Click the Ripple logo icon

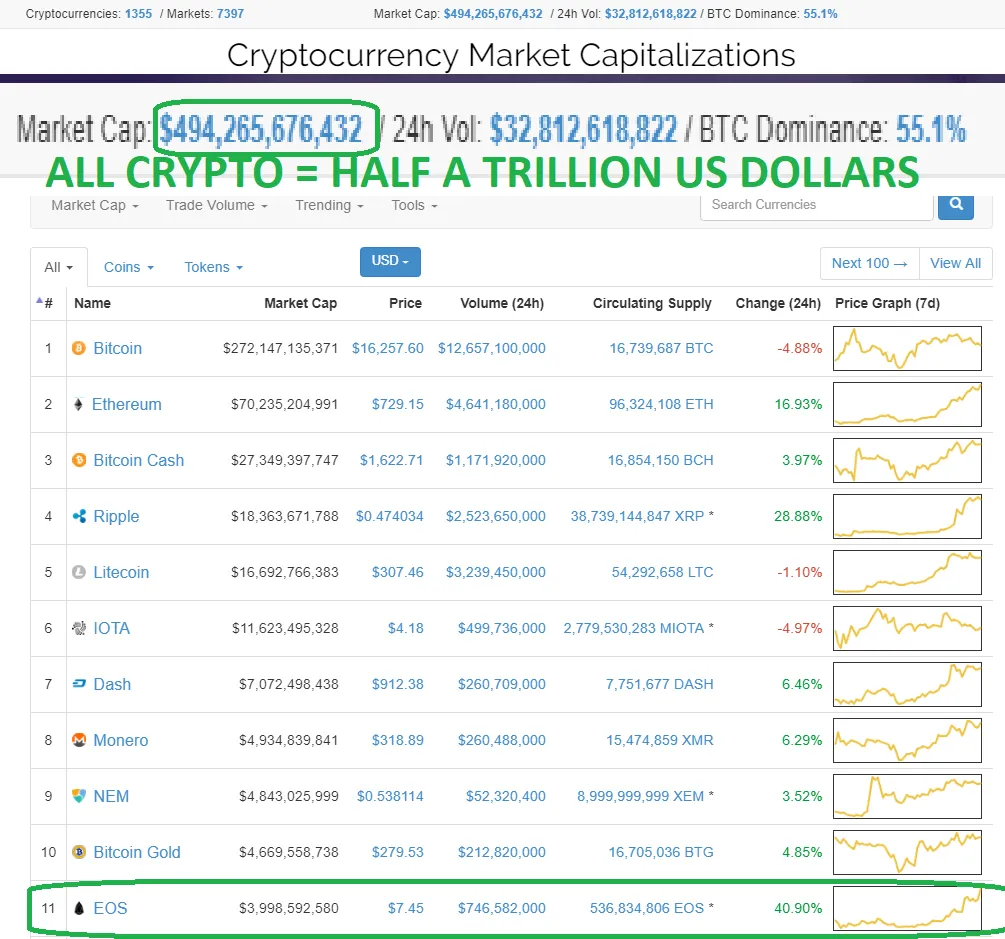[x=79, y=516]
